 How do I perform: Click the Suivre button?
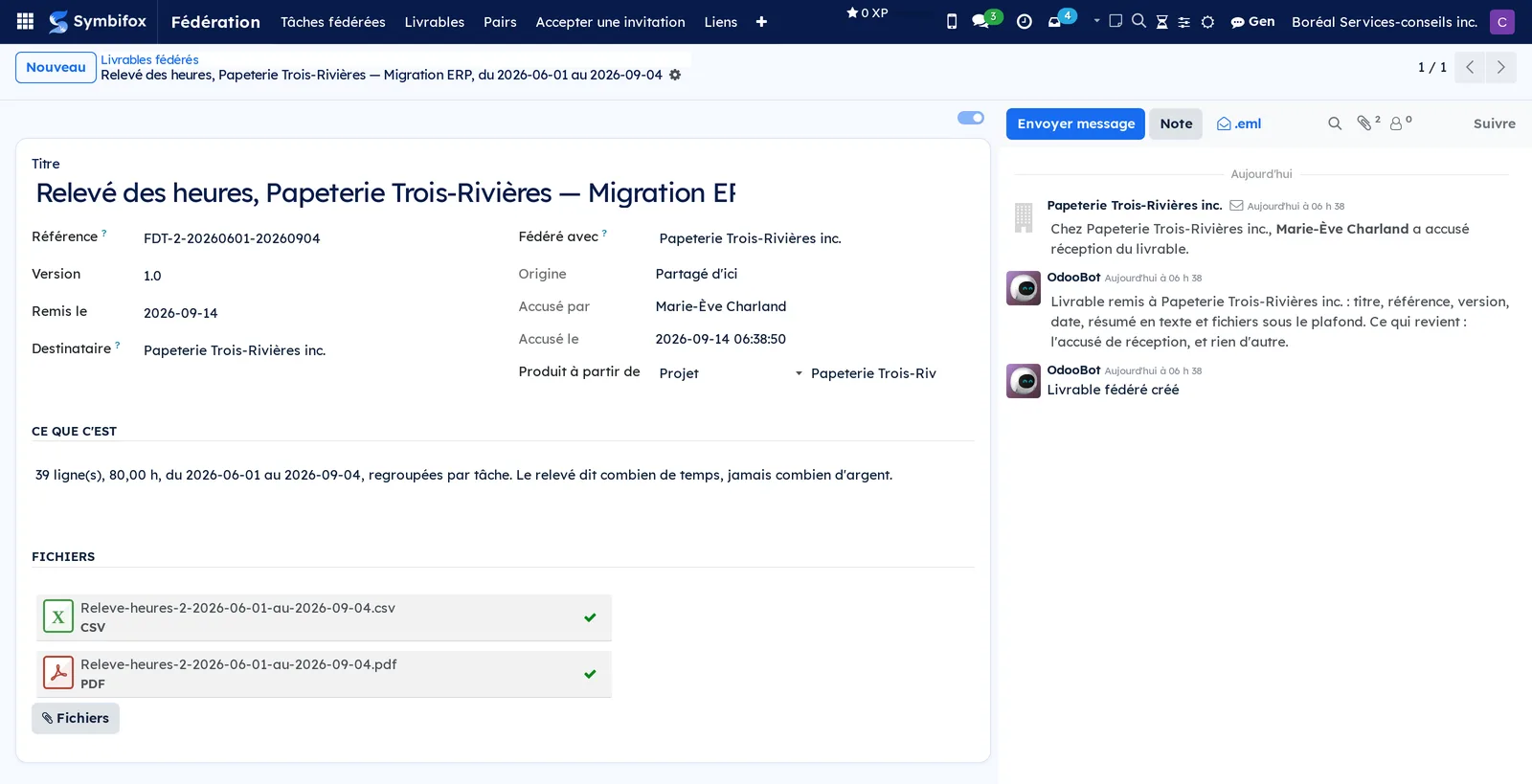[x=1494, y=123]
